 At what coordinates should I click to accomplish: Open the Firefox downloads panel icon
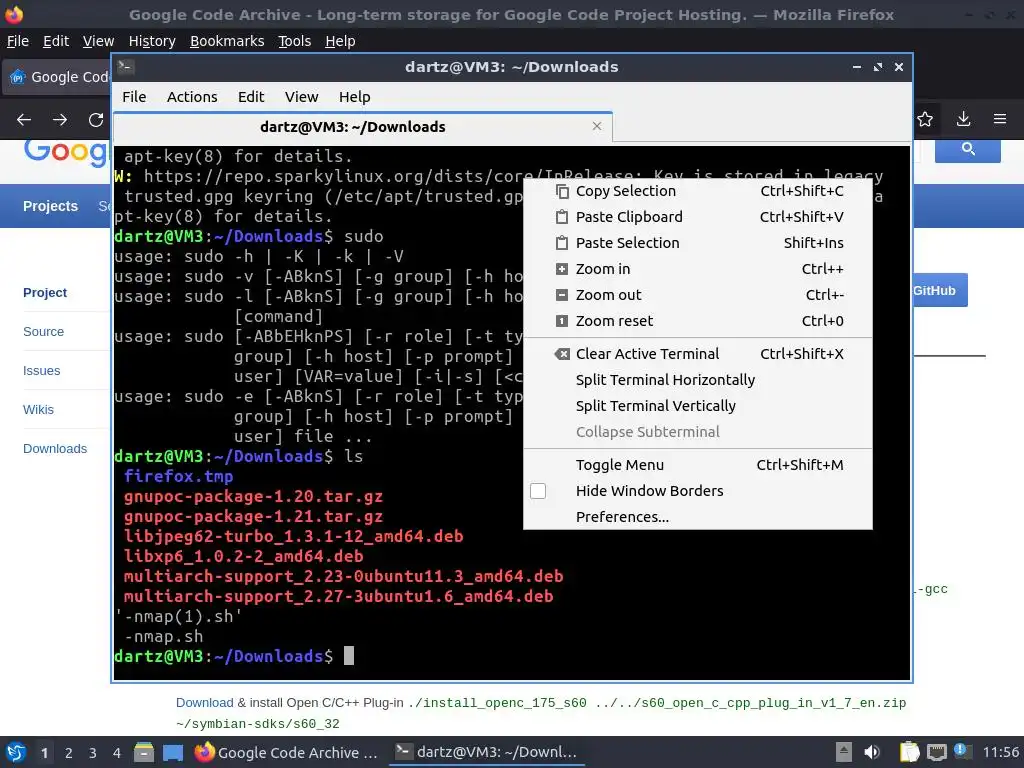pyautogui.click(x=963, y=120)
